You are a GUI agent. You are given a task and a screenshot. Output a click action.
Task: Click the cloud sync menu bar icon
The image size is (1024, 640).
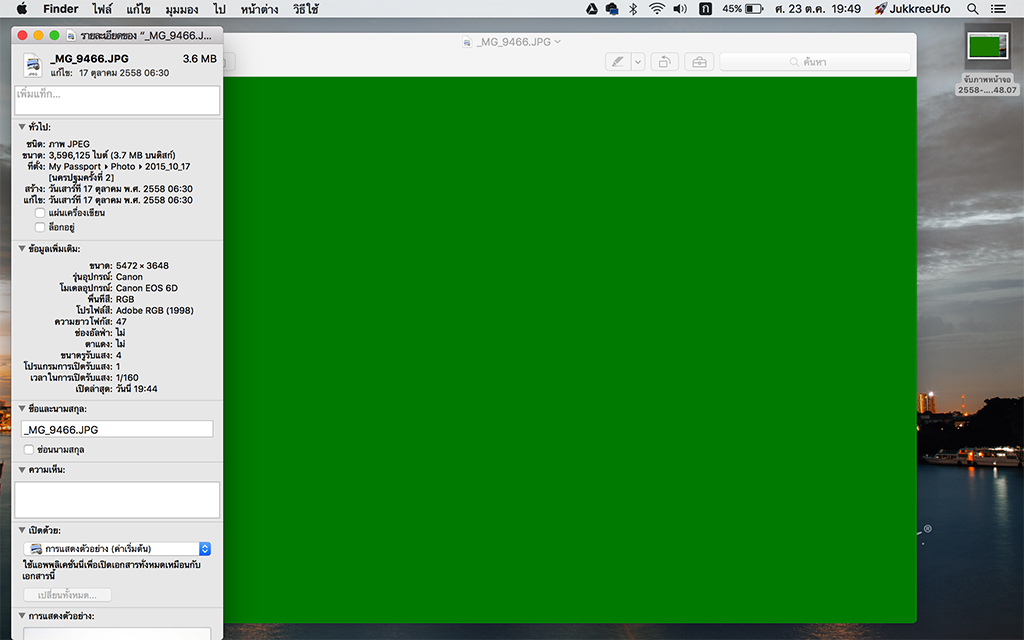[x=612, y=8]
